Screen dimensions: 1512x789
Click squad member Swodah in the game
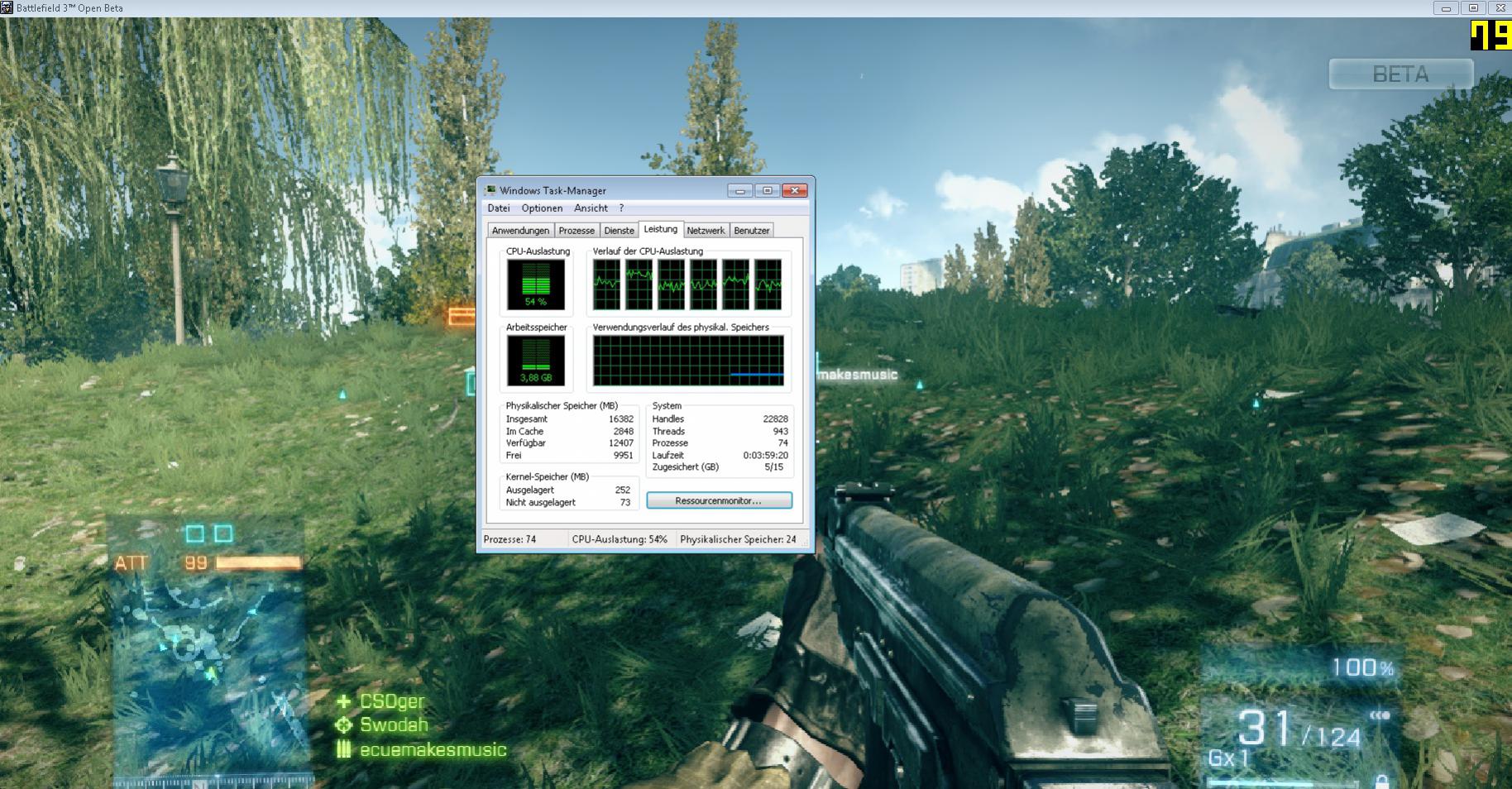click(394, 725)
